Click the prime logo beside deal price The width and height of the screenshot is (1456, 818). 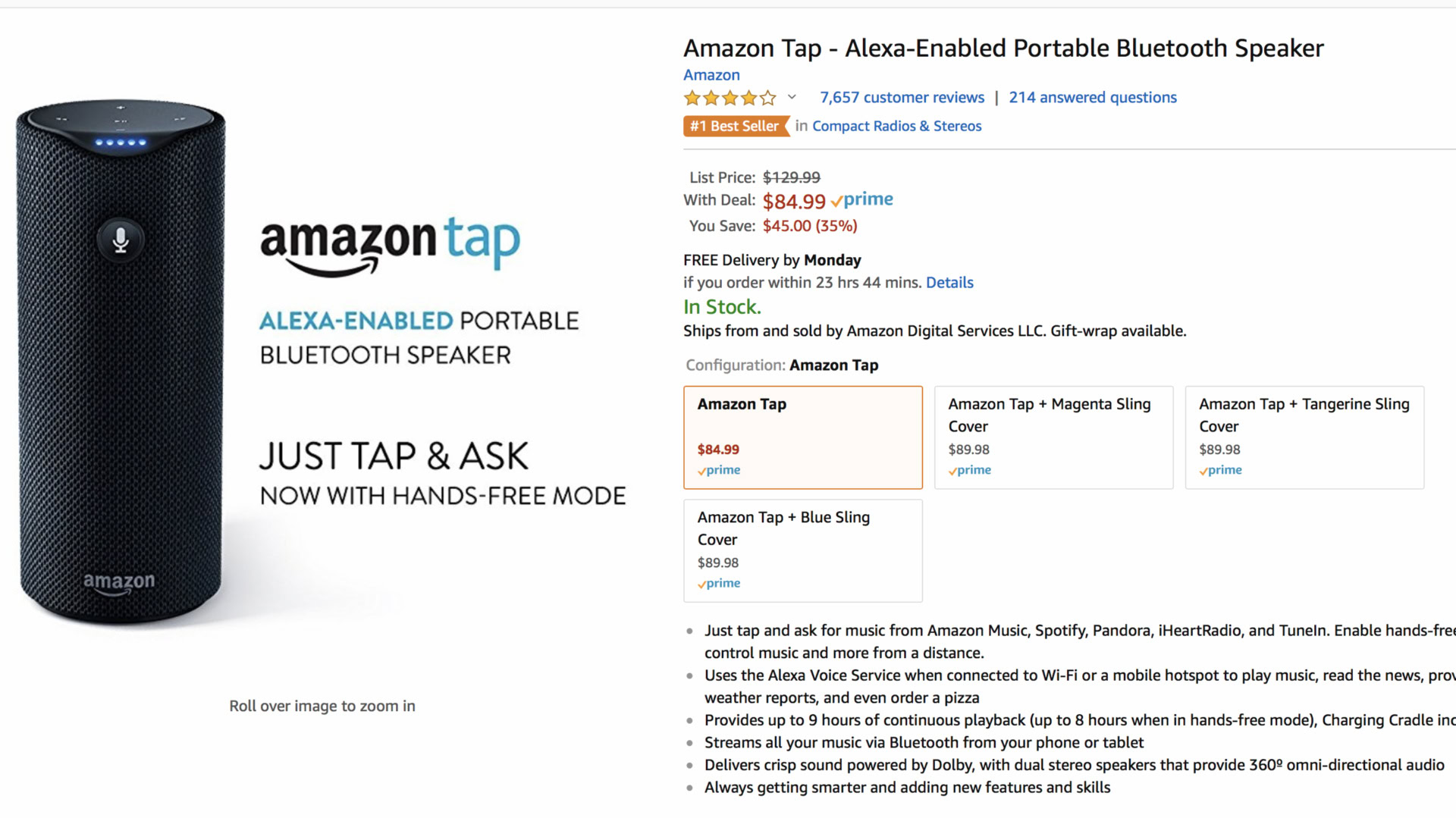862,200
